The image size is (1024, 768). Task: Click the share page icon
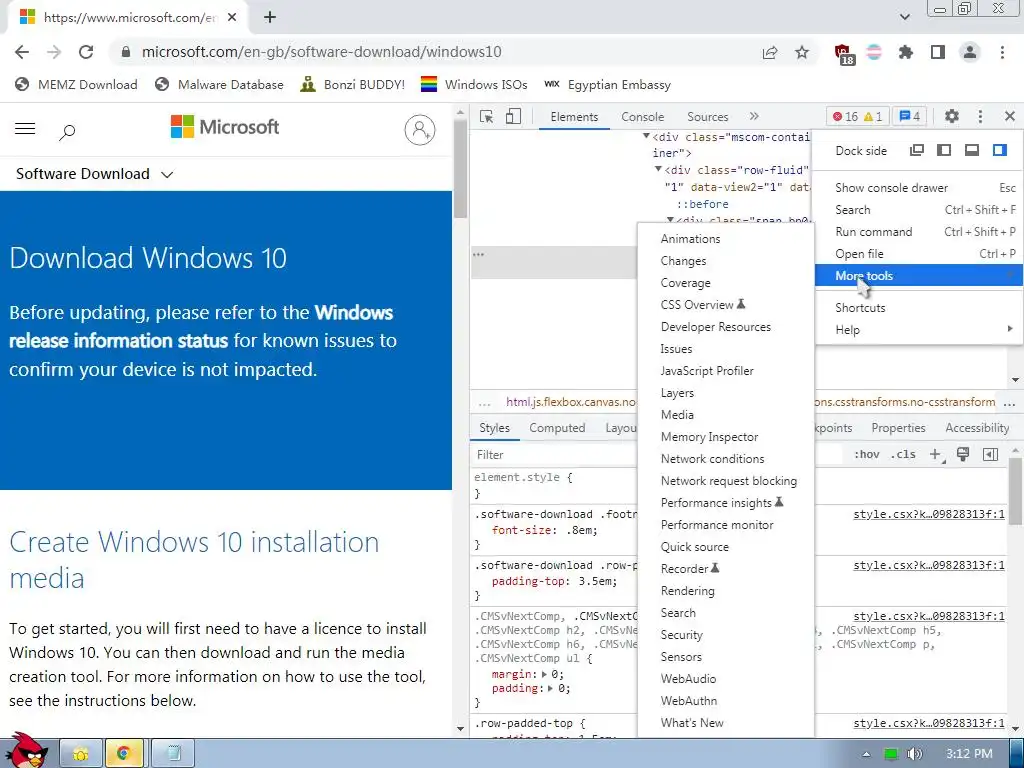click(770, 52)
